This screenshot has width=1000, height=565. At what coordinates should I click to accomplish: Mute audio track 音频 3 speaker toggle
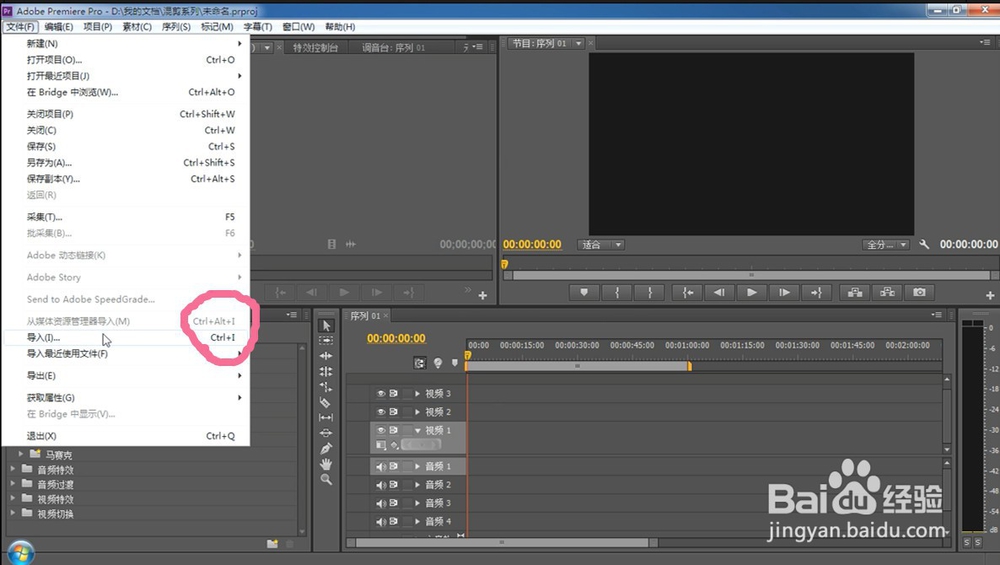tap(381, 503)
